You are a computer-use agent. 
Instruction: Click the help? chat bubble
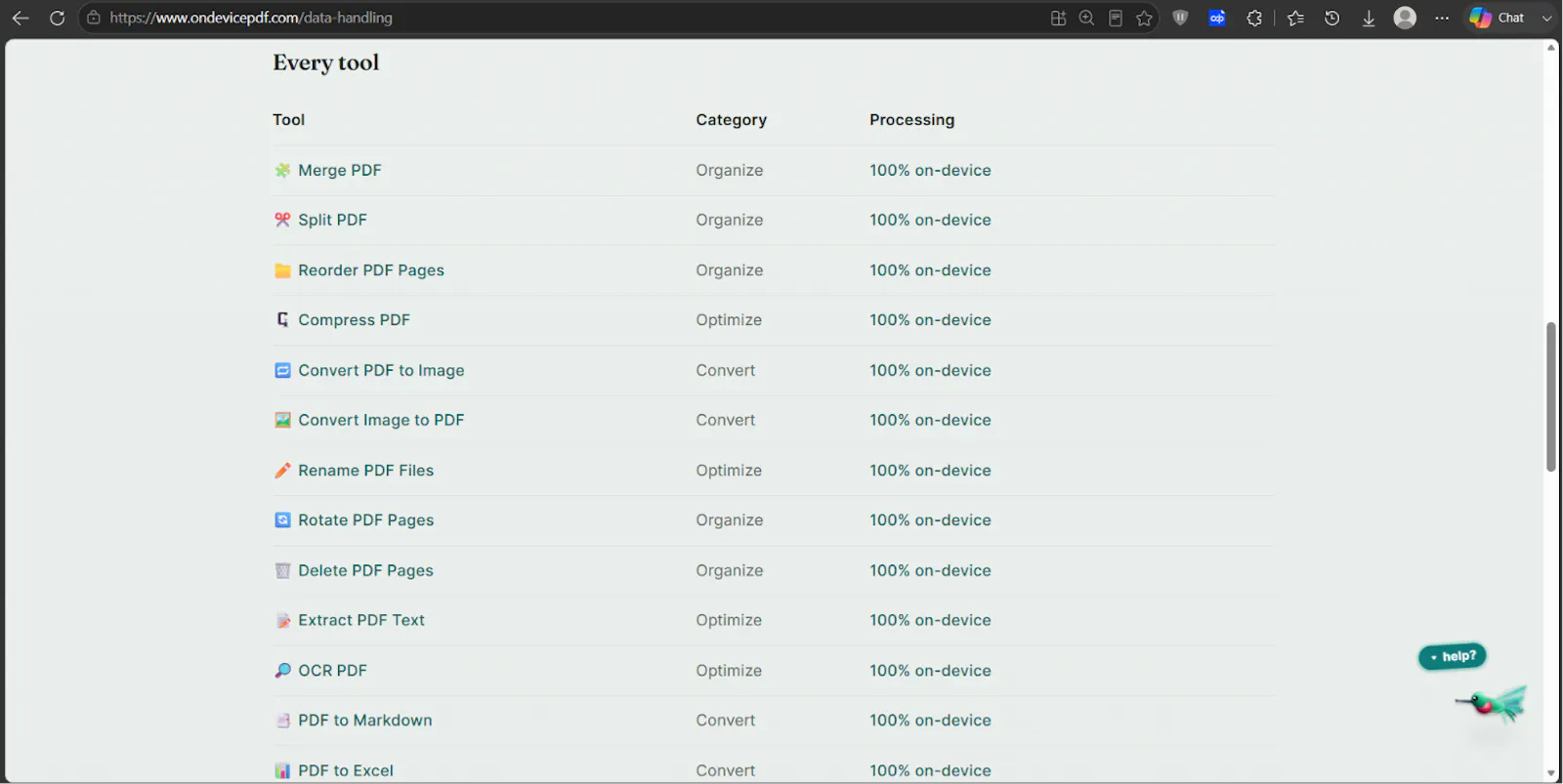(1453, 656)
